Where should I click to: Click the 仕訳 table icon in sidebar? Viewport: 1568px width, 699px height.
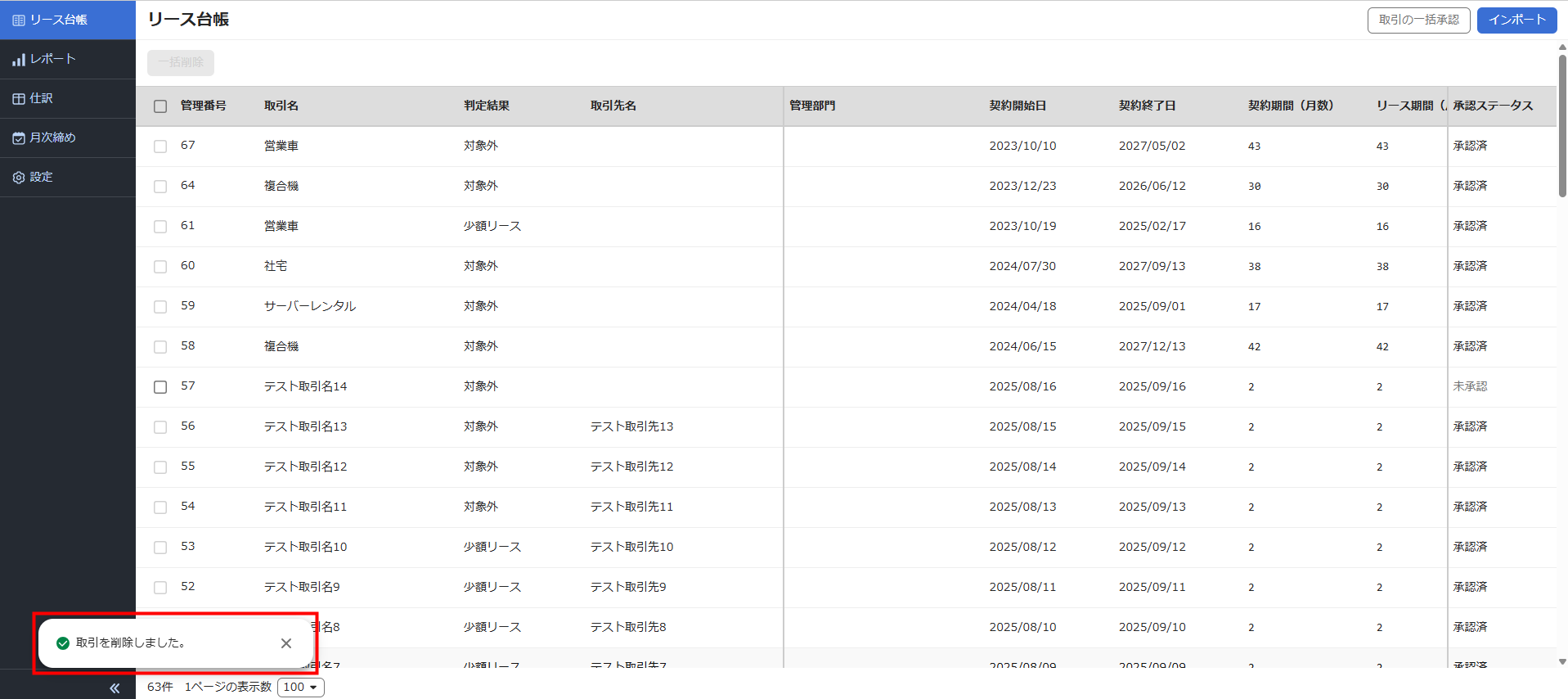tap(18, 99)
